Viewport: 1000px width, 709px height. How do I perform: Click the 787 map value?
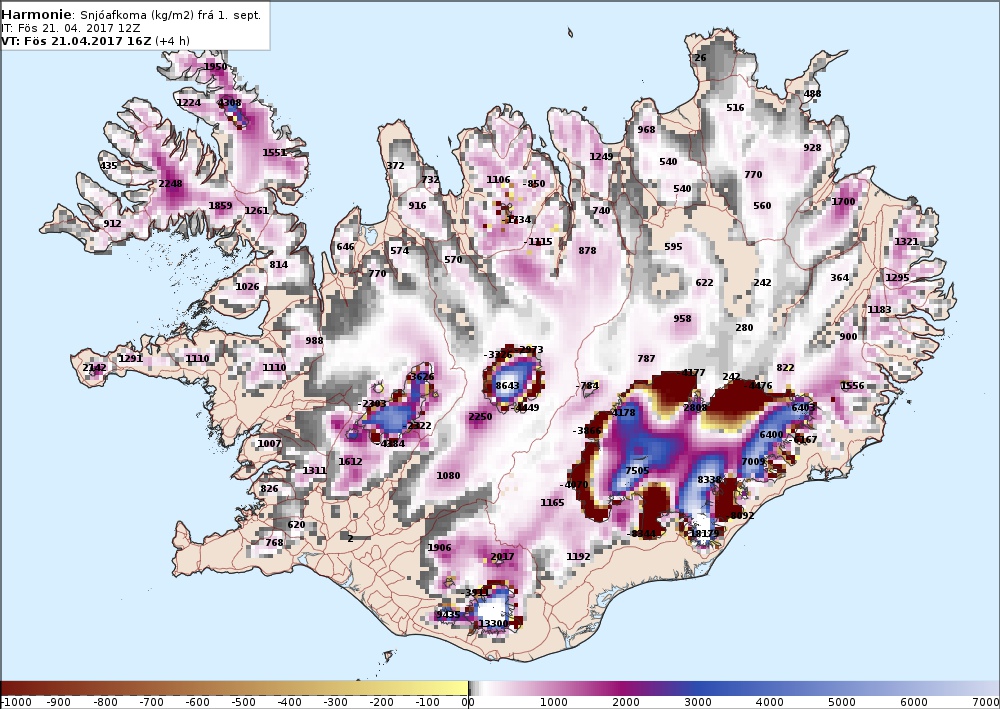[646, 359]
